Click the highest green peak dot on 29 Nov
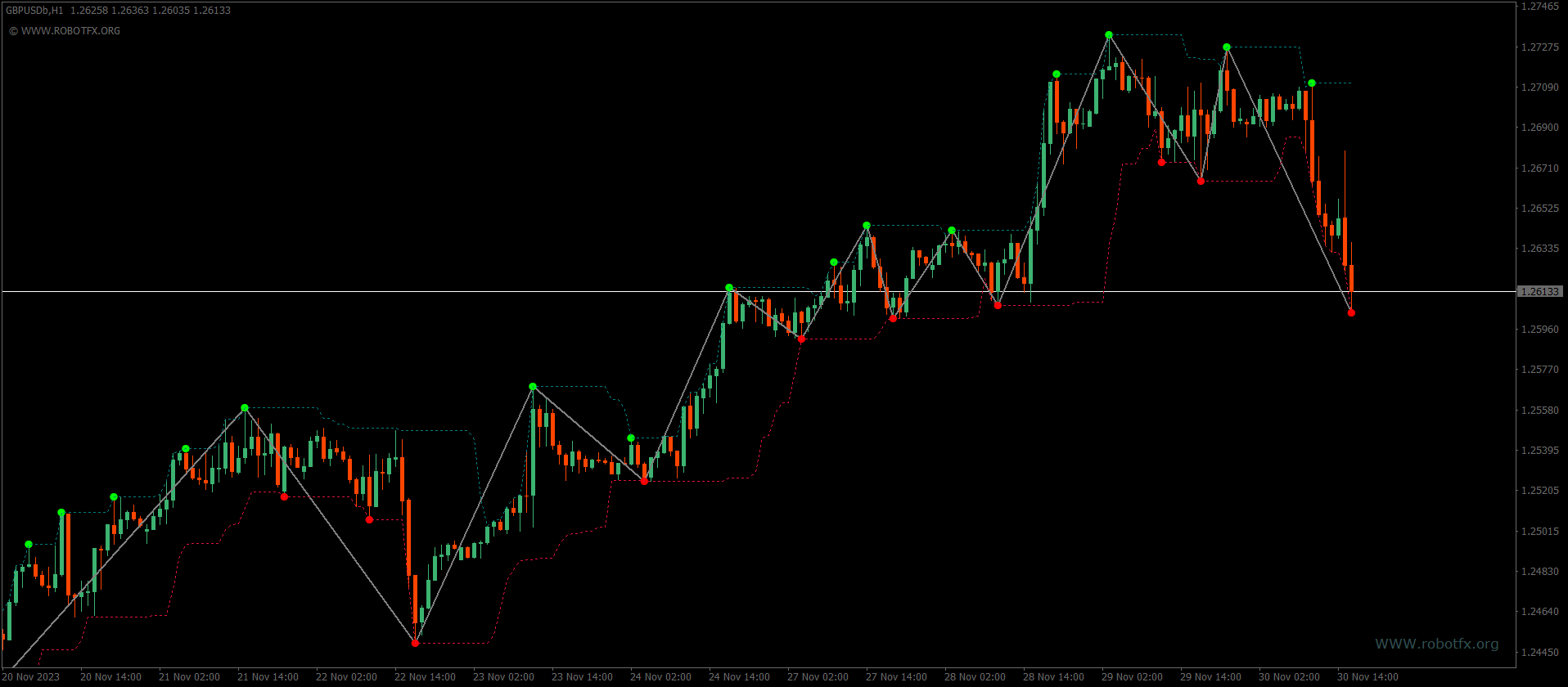 pyautogui.click(x=1109, y=35)
